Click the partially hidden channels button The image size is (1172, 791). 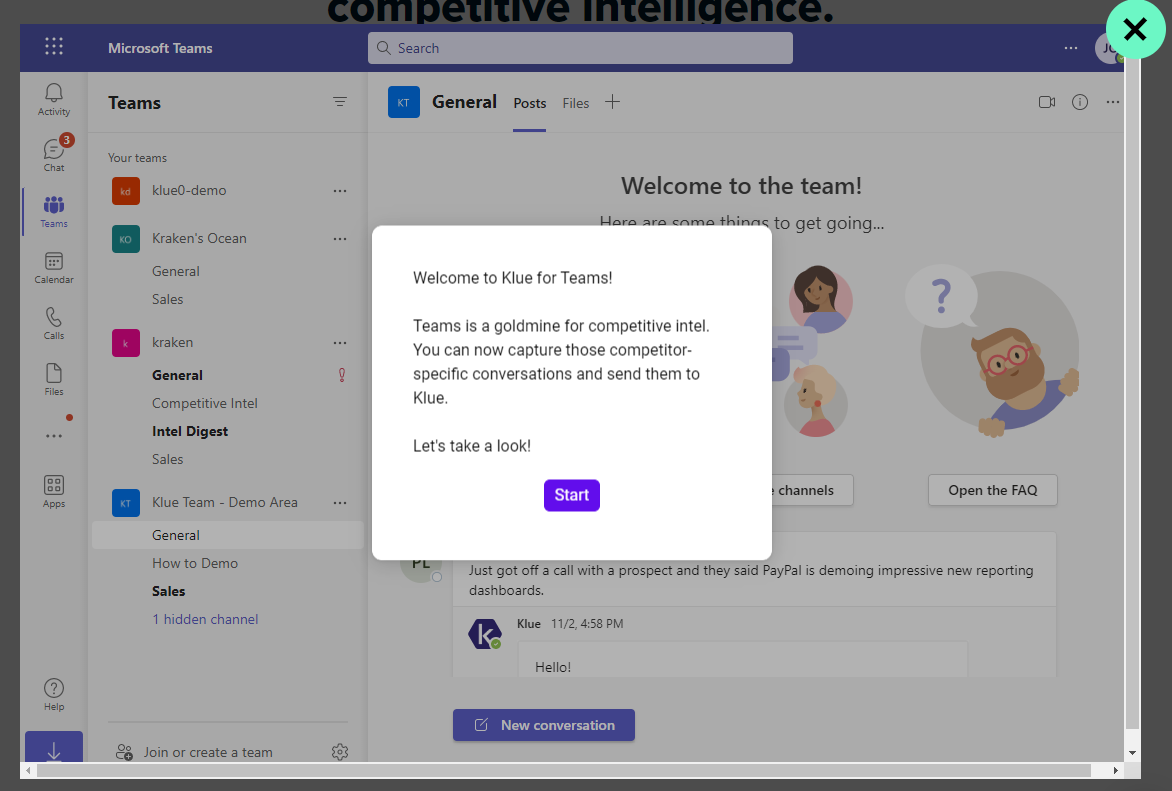click(x=812, y=490)
